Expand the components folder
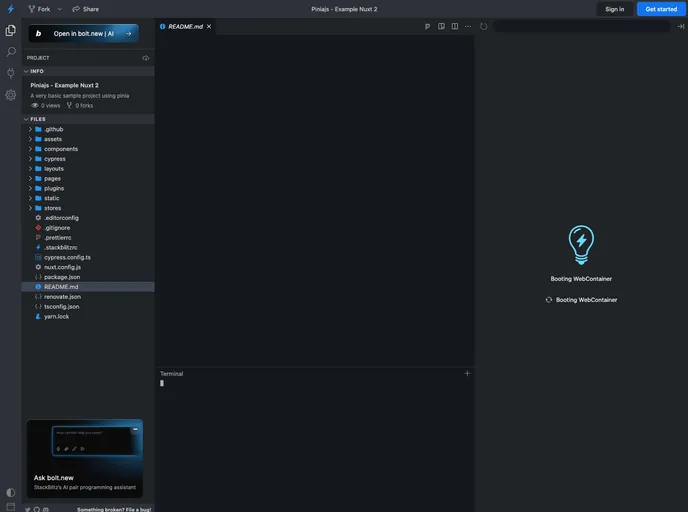 (88, 149)
